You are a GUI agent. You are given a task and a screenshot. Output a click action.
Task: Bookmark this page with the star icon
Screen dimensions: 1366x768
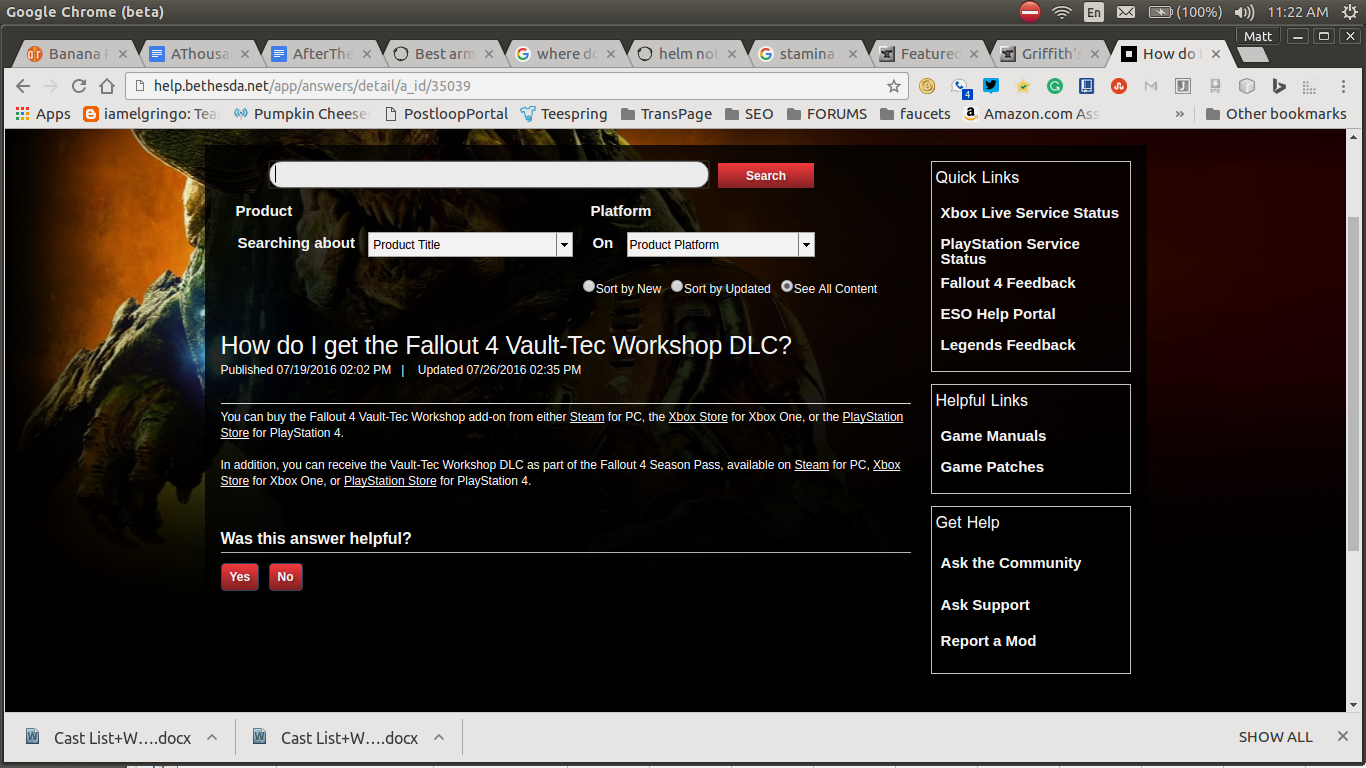[x=894, y=86]
